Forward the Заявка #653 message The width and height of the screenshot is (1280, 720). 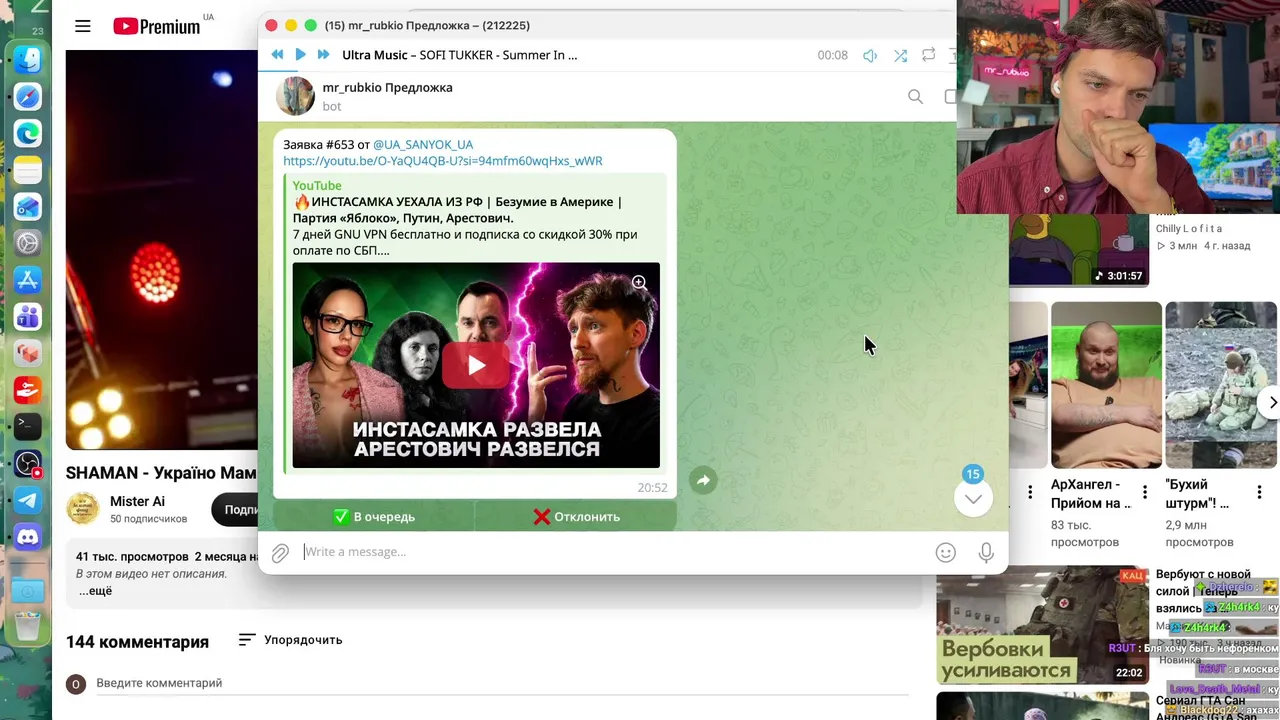pyautogui.click(x=703, y=481)
